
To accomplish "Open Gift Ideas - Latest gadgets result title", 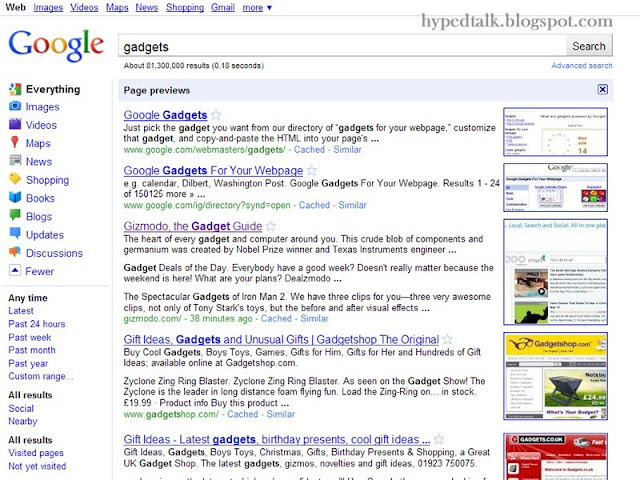I will point(277,439).
